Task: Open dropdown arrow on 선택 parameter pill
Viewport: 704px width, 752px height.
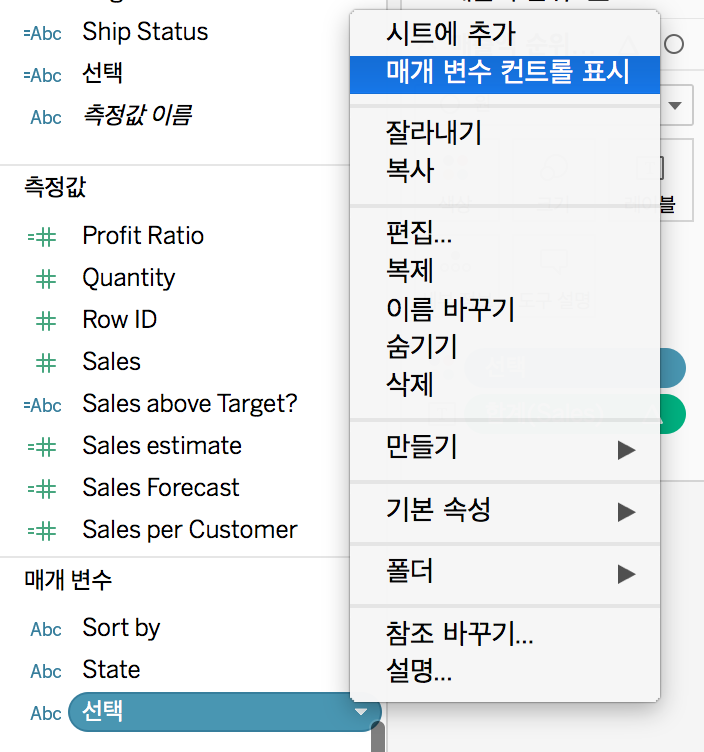Action: coord(361,712)
